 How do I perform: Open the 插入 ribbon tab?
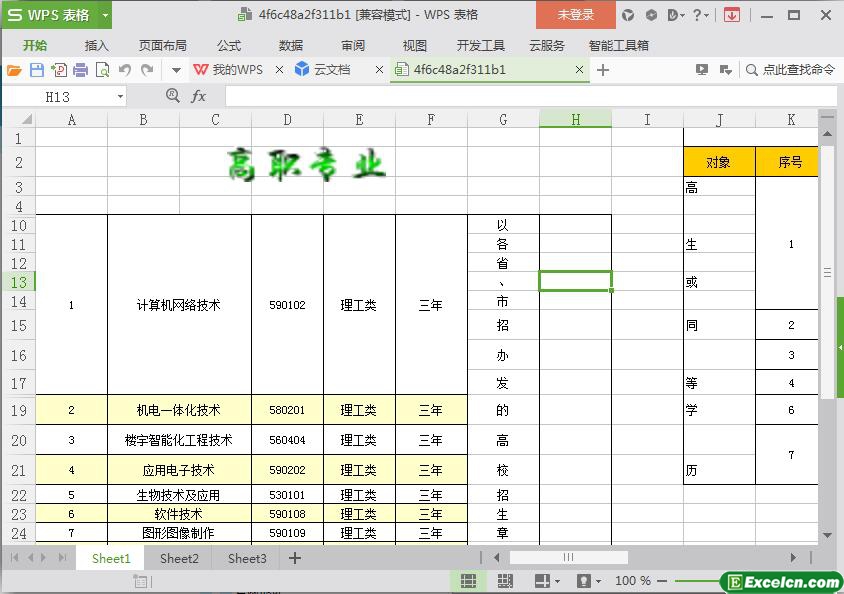[x=97, y=45]
